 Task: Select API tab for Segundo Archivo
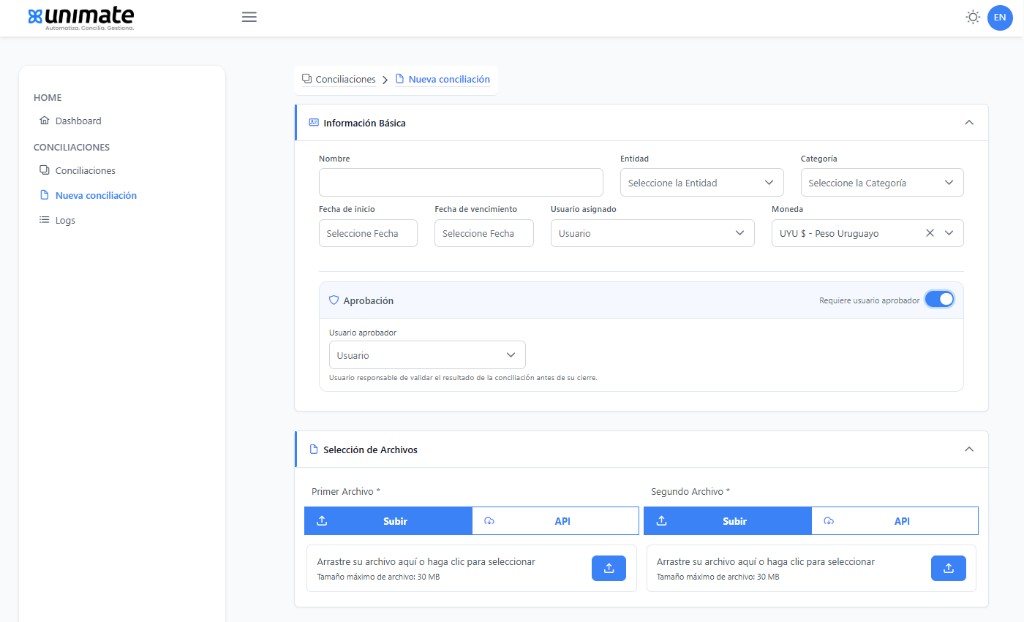click(x=895, y=521)
